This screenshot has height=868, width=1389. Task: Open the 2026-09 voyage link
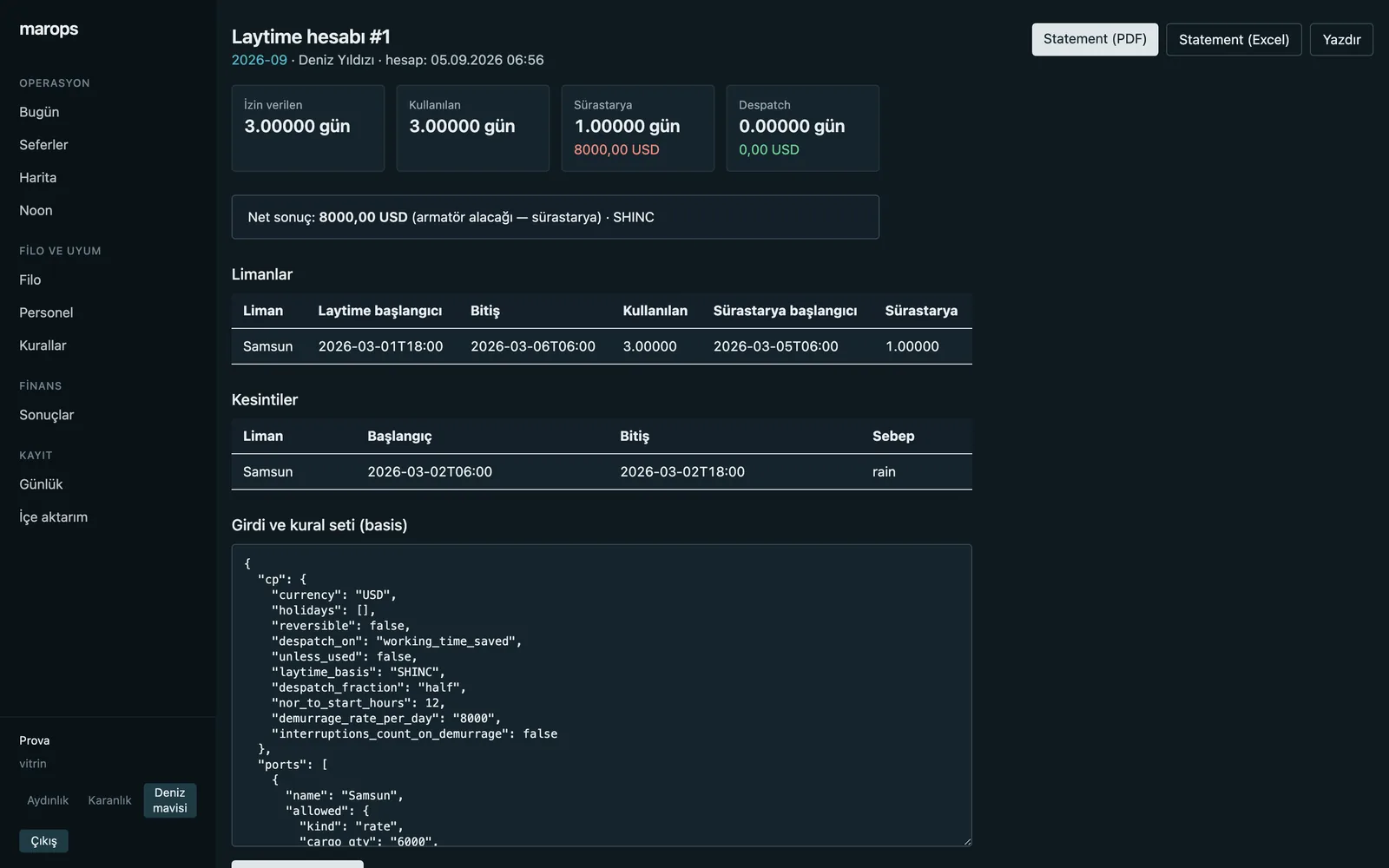[259, 60]
